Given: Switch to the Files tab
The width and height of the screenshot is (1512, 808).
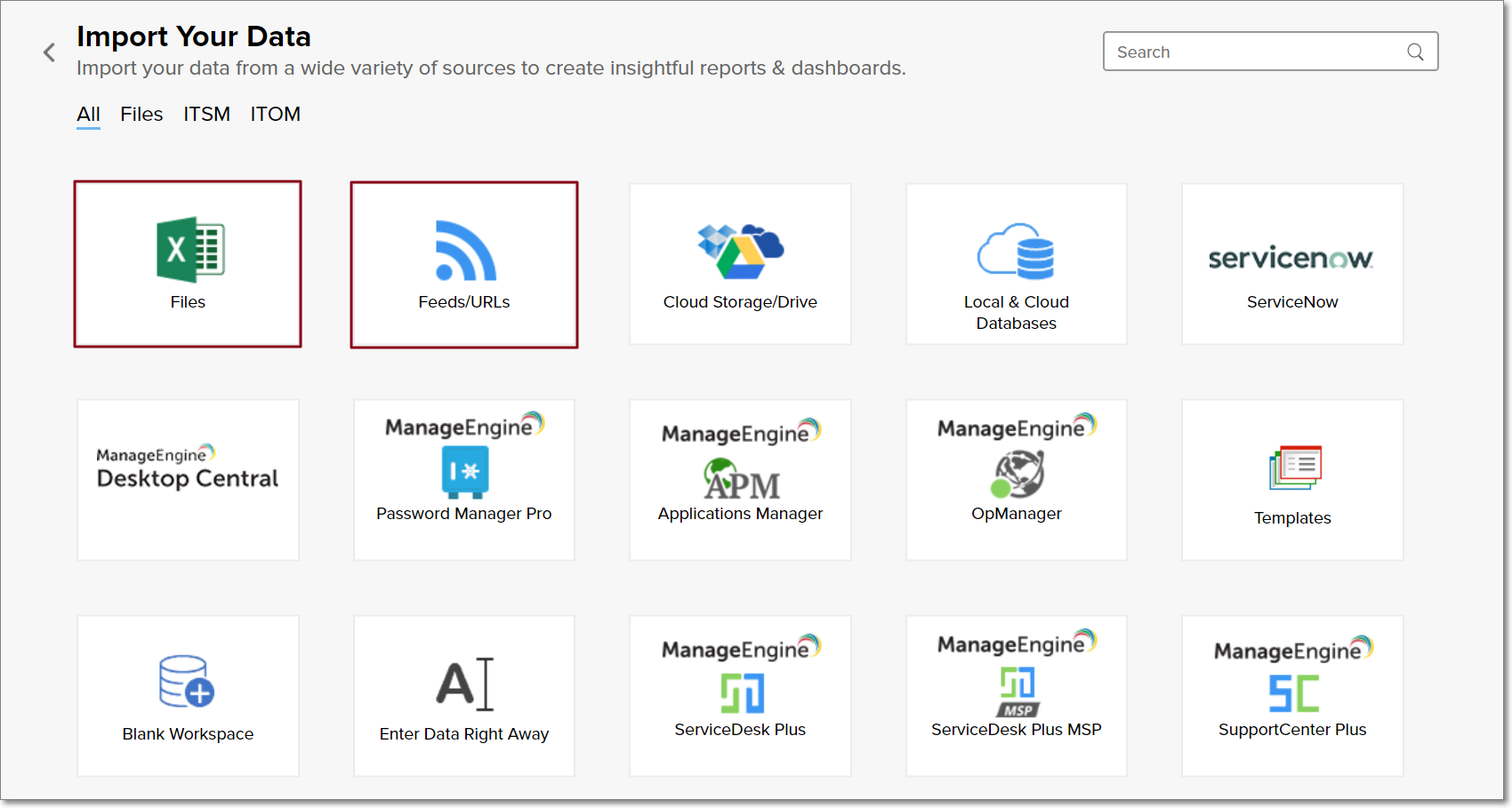Looking at the screenshot, I should pos(141,114).
